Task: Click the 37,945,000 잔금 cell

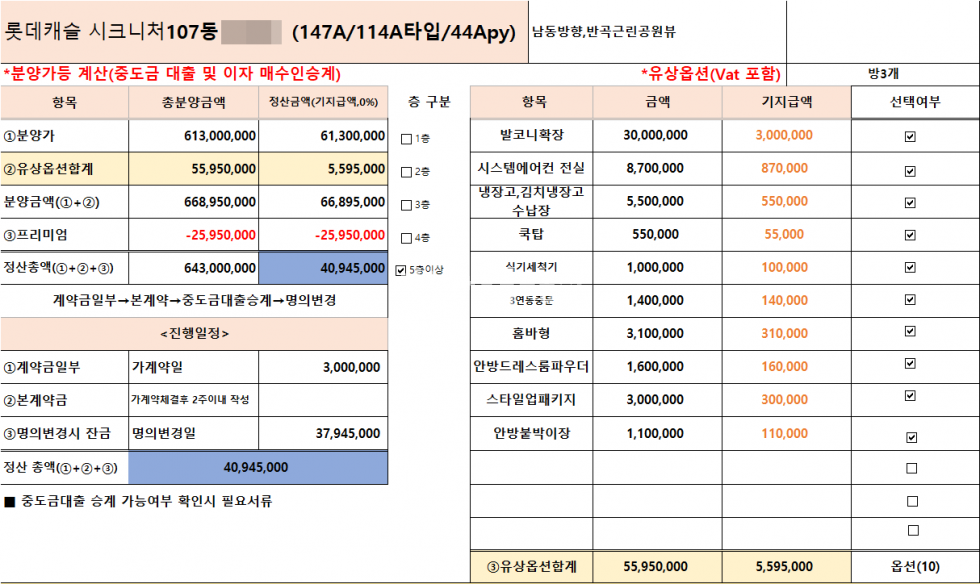Action: coord(323,433)
